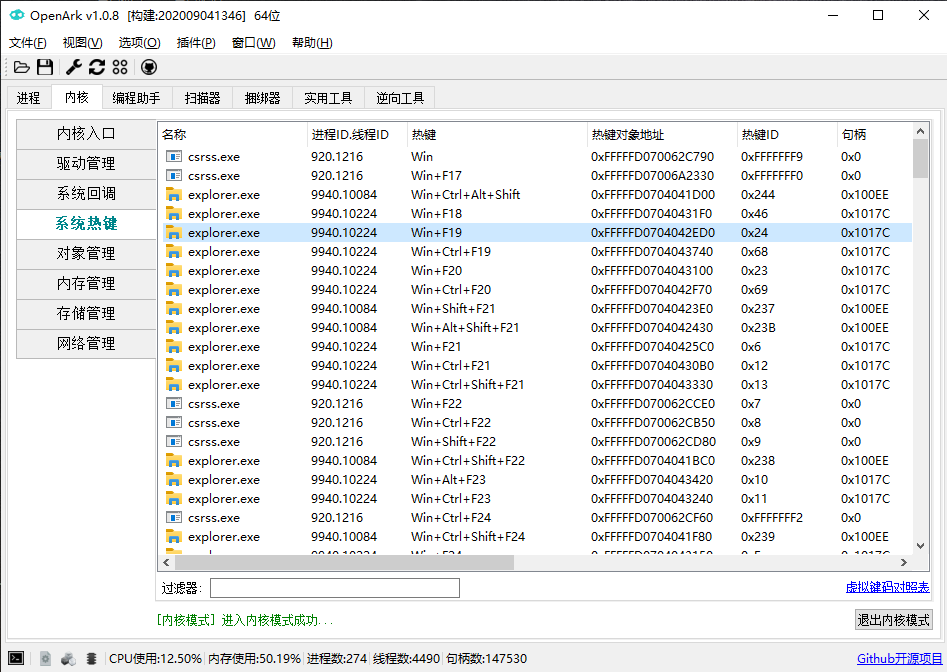This screenshot has height=672, width=947.
Task: Click the refresh arrows toolbar icon
Action: pos(97,67)
